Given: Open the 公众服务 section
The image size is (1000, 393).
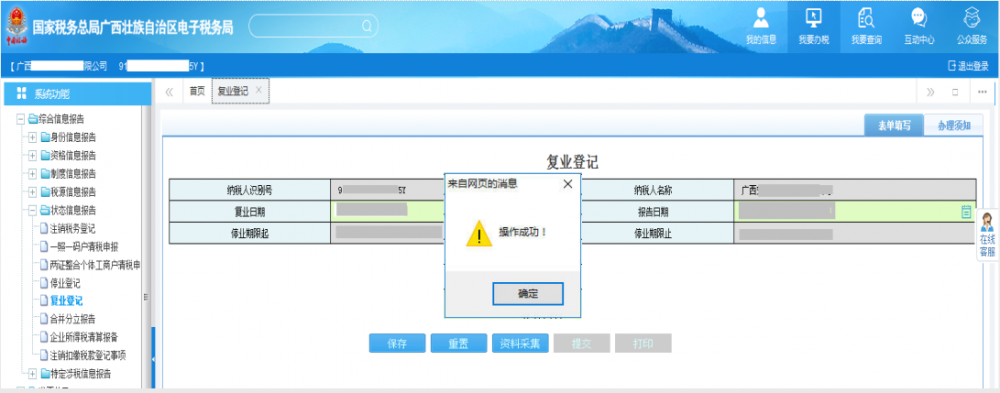Looking at the screenshot, I should point(971,27).
